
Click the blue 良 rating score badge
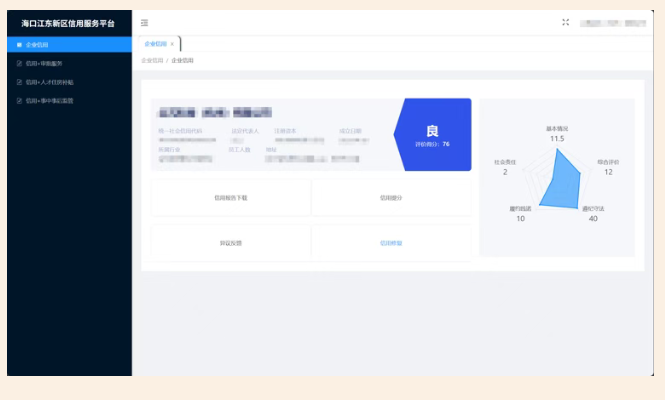tap(432, 135)
